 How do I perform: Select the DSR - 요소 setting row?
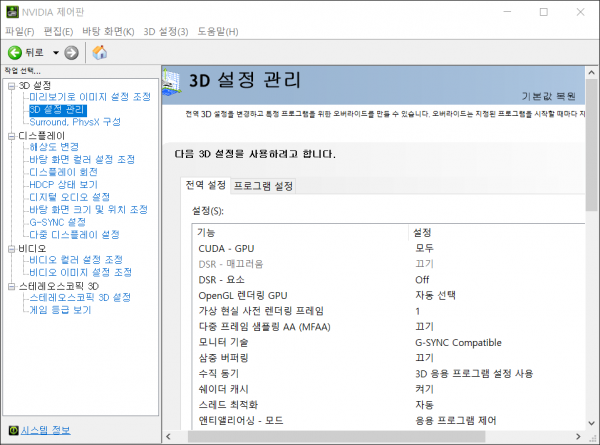pos(388,280)
